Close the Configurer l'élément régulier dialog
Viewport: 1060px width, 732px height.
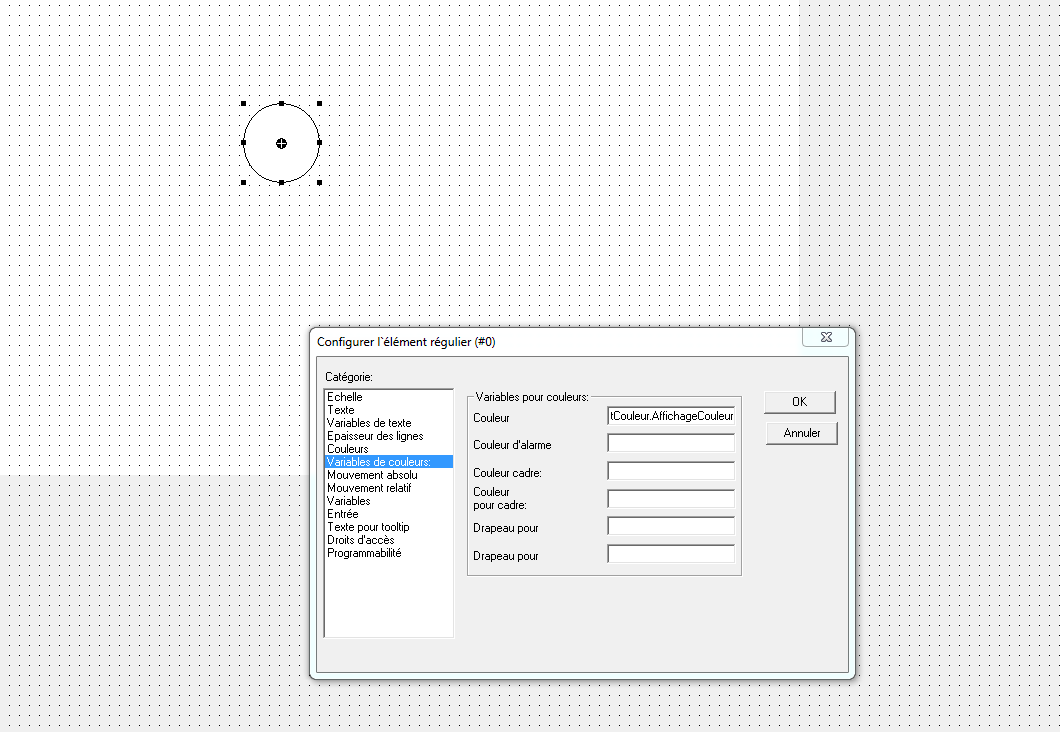pyautogui.click(x=826, y=338)
